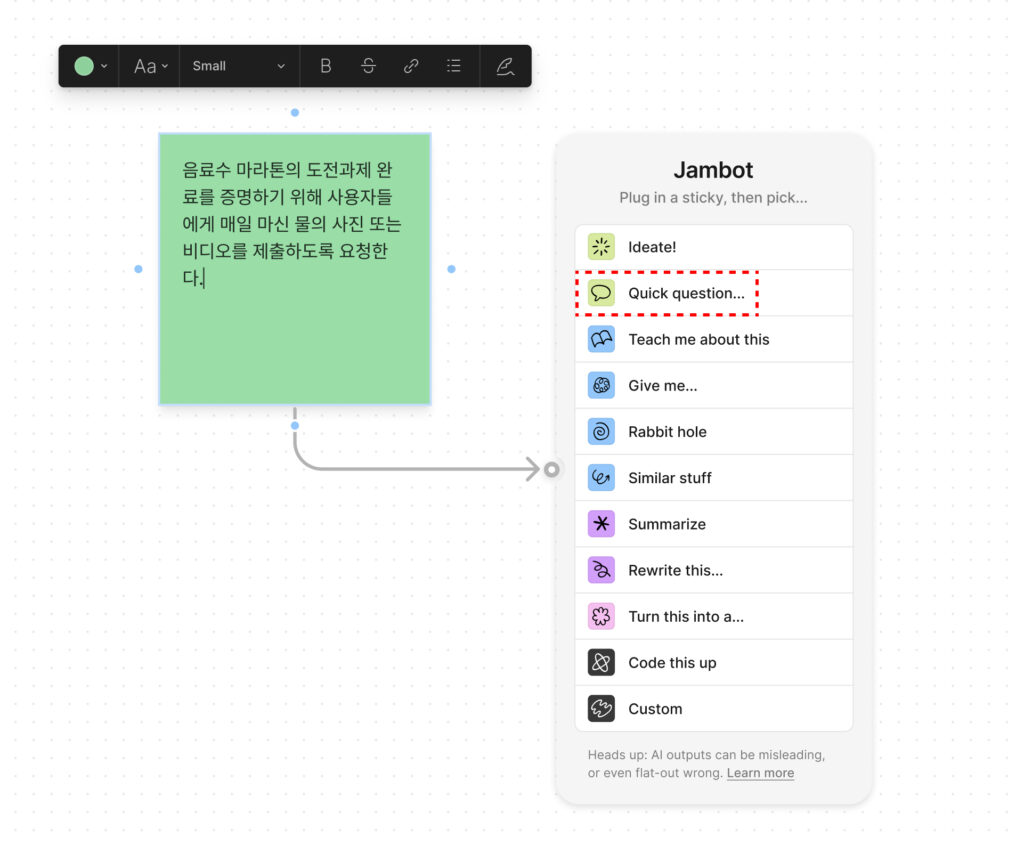Choose the Rewrite this... option

point(714,570)
